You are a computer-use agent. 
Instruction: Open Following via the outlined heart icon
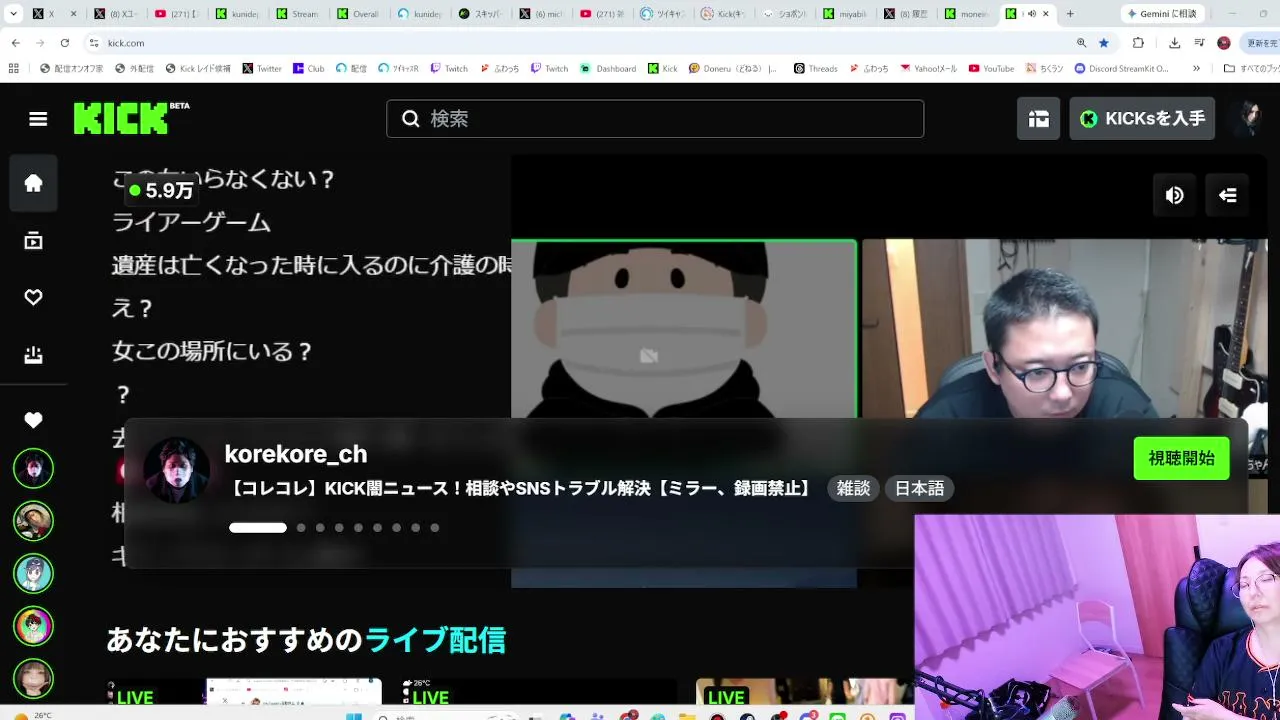[34, 297]
